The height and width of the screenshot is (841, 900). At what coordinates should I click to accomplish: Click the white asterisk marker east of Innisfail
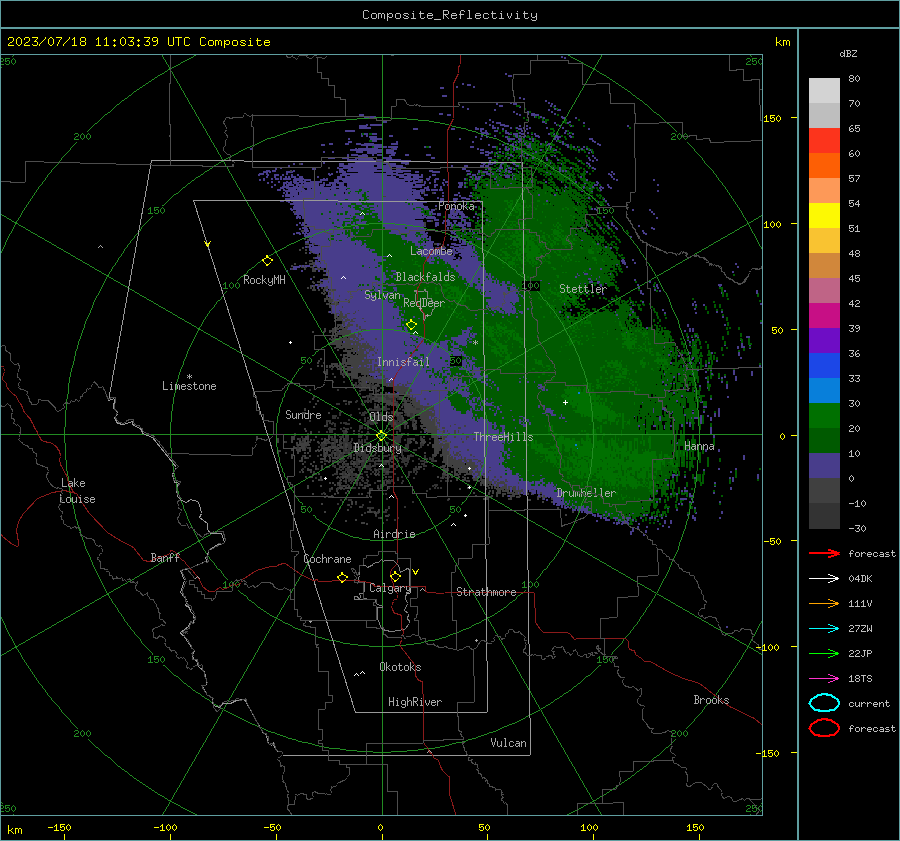coord(475,343)
